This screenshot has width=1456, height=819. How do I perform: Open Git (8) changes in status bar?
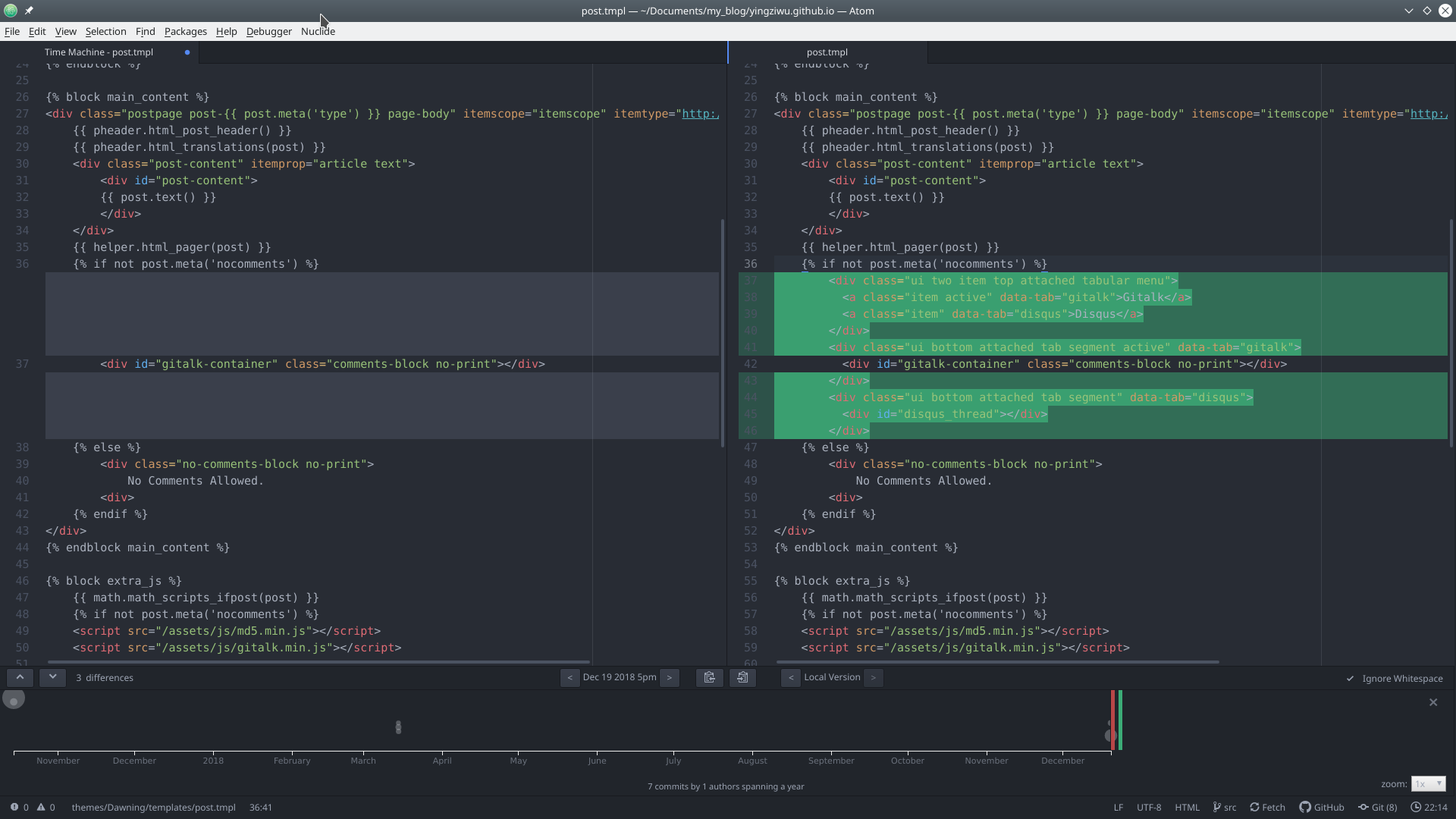[x=1378, y=807]
